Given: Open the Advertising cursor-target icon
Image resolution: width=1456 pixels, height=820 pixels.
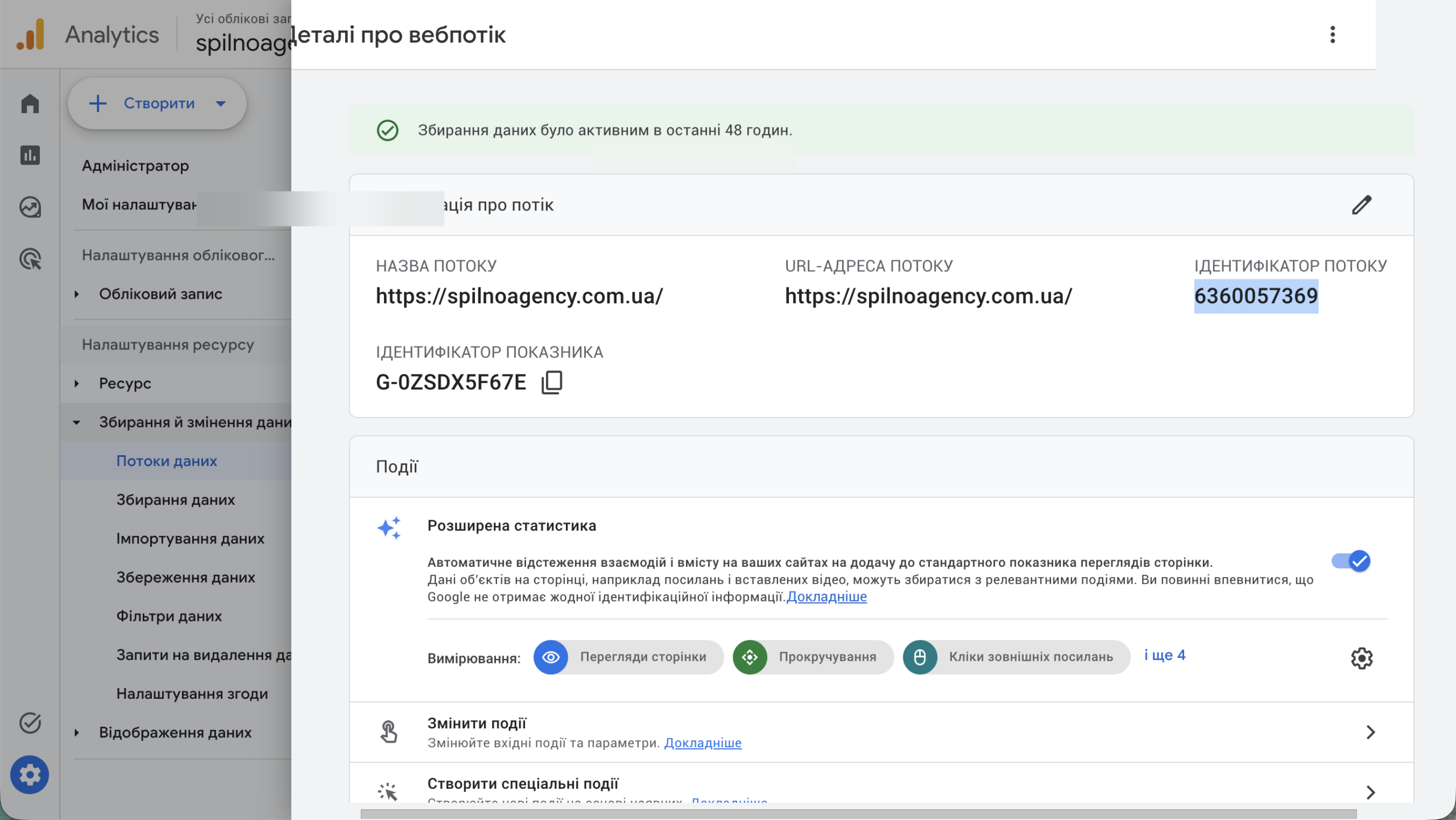Looking at the screenshot, I should (30, 259).
